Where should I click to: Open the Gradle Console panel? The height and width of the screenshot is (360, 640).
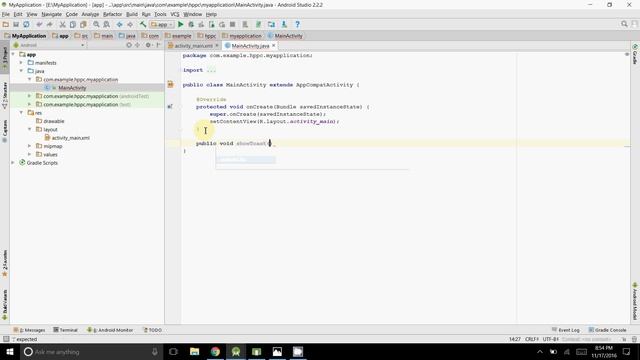coord(607,330)
